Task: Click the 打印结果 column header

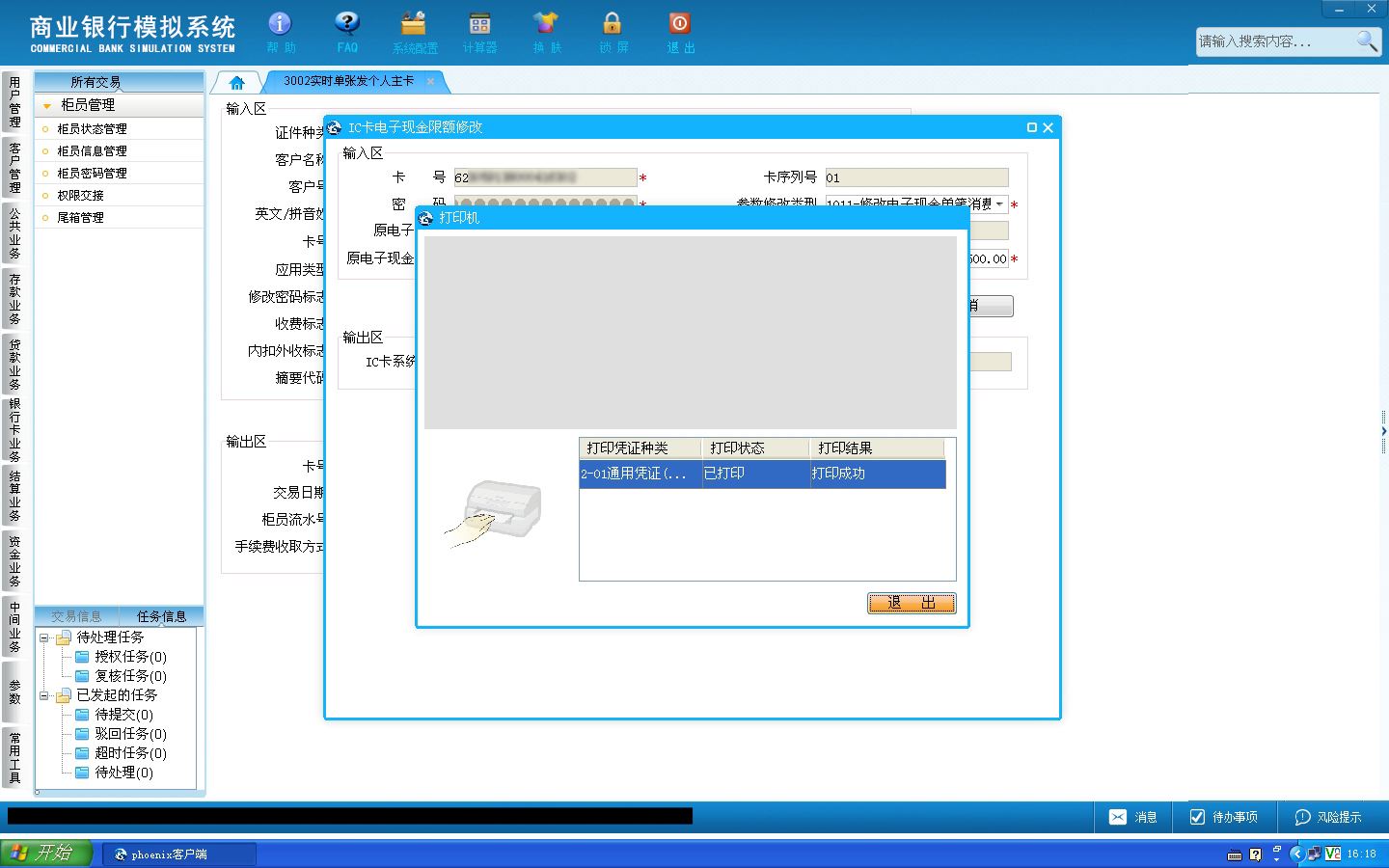Action: (x=877, y=448)
